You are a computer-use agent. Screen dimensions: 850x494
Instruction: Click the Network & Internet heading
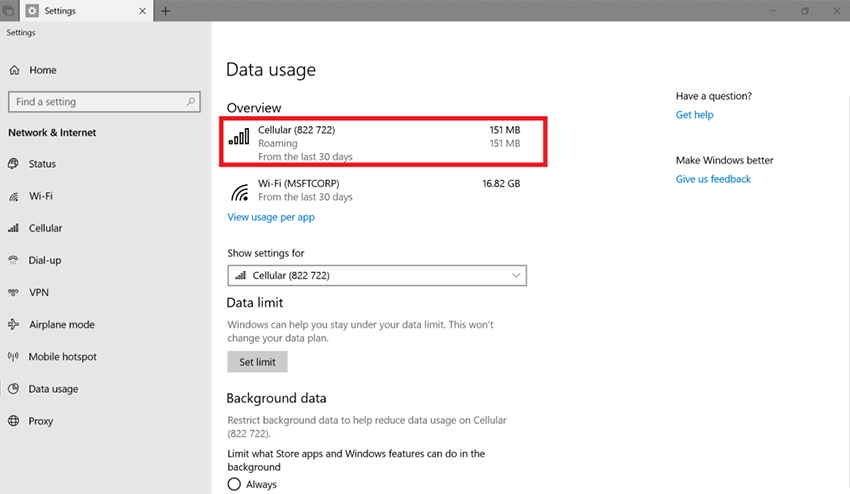point(52,132)
